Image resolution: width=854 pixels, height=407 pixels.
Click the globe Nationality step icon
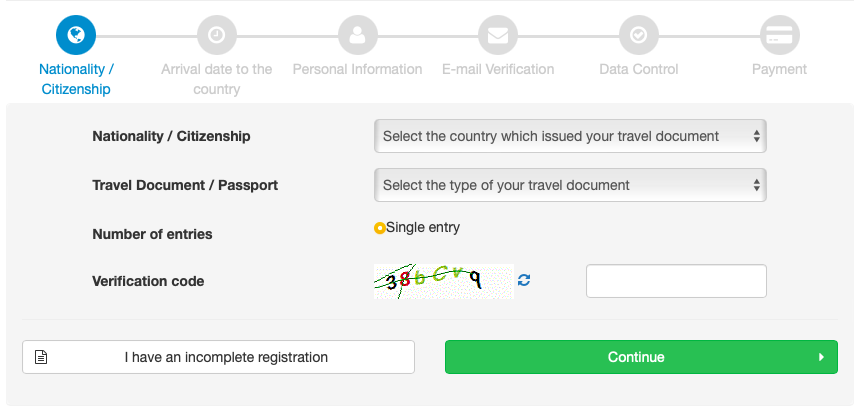[x=76, y=35]
